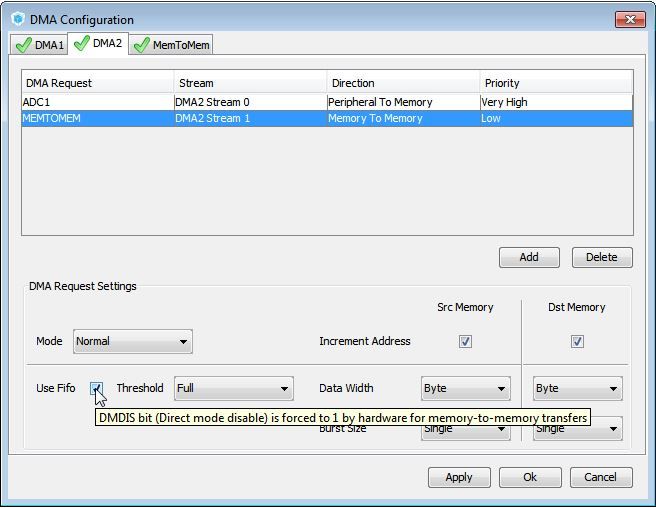Confirm with the Ok button
Image resolution: width=656 pixels, height=508 pixels.
tap(530, 477)
